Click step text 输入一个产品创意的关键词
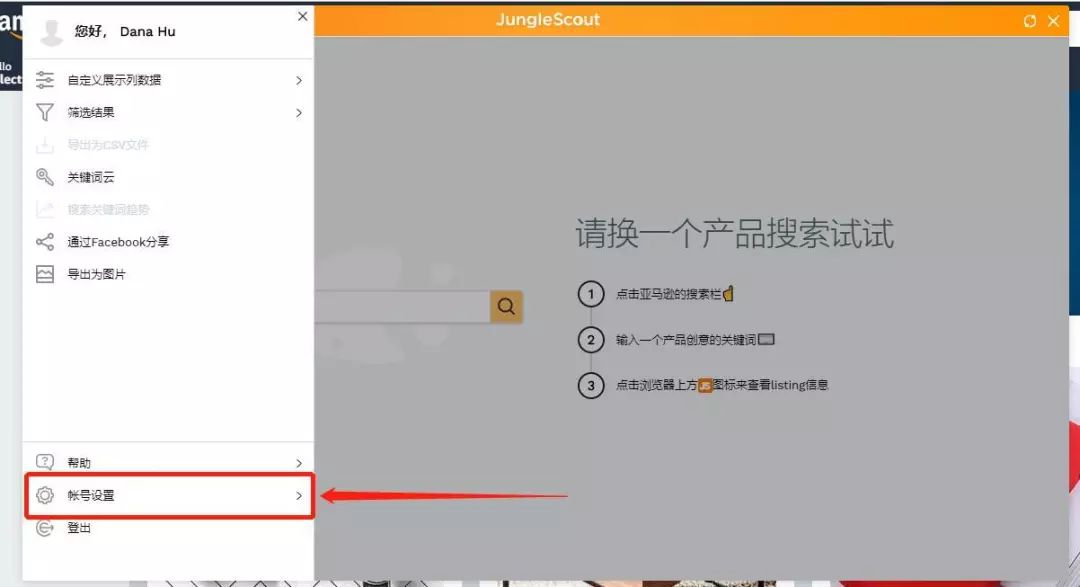 [x=685, y=340]
